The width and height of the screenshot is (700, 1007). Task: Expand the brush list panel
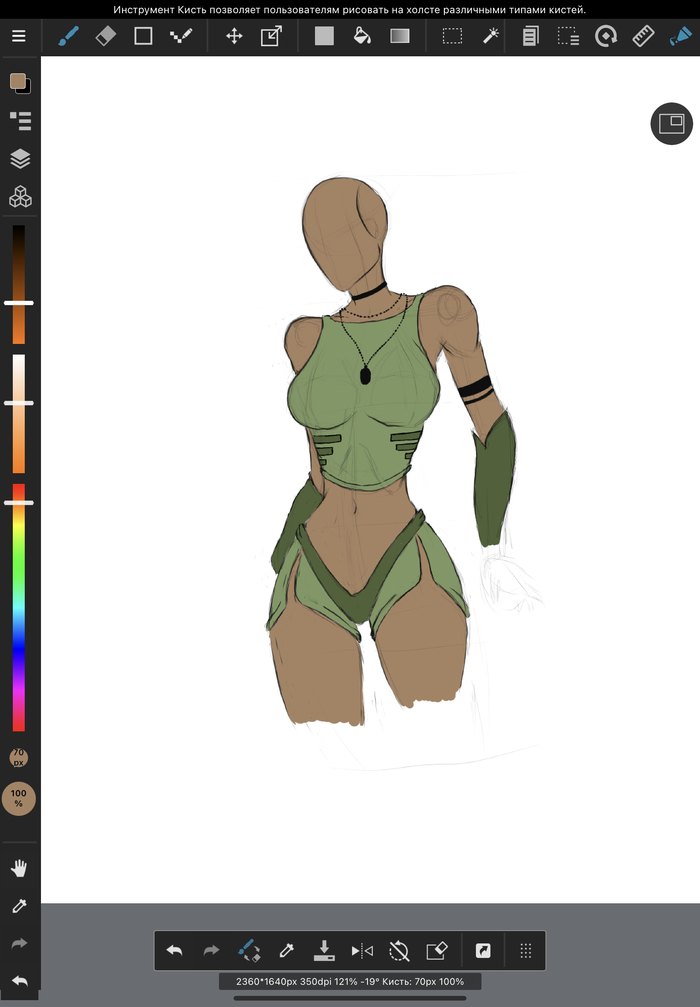pyautogui.click(x=19, y=121)
